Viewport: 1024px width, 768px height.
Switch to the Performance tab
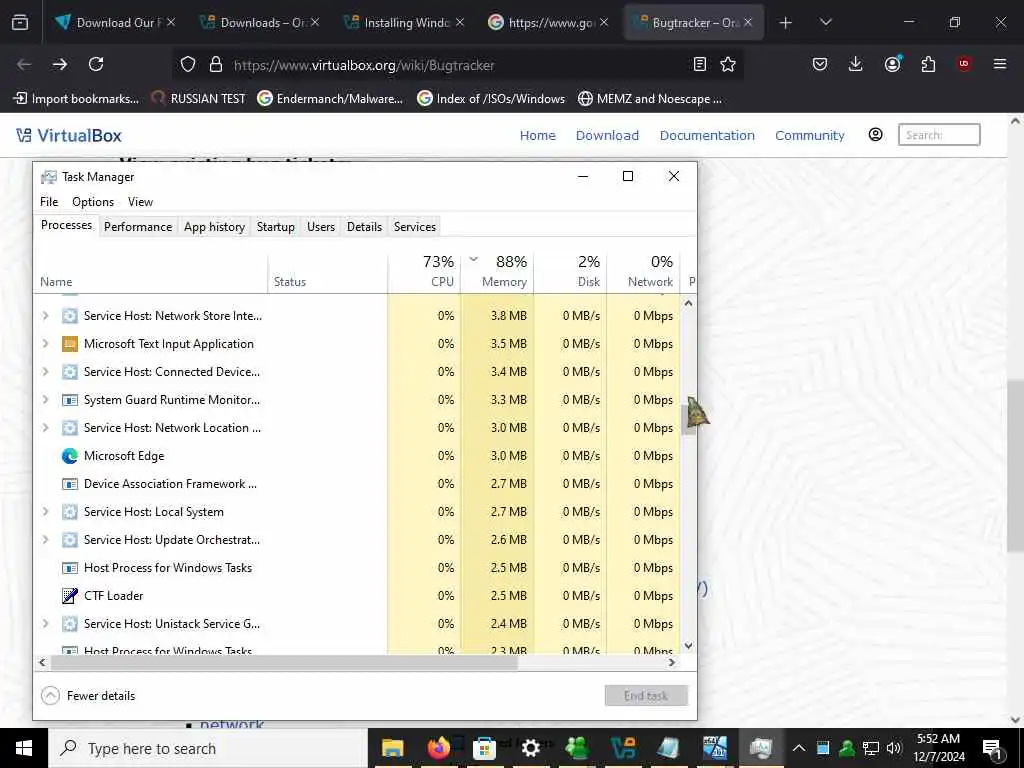click(x=138, y=227)
